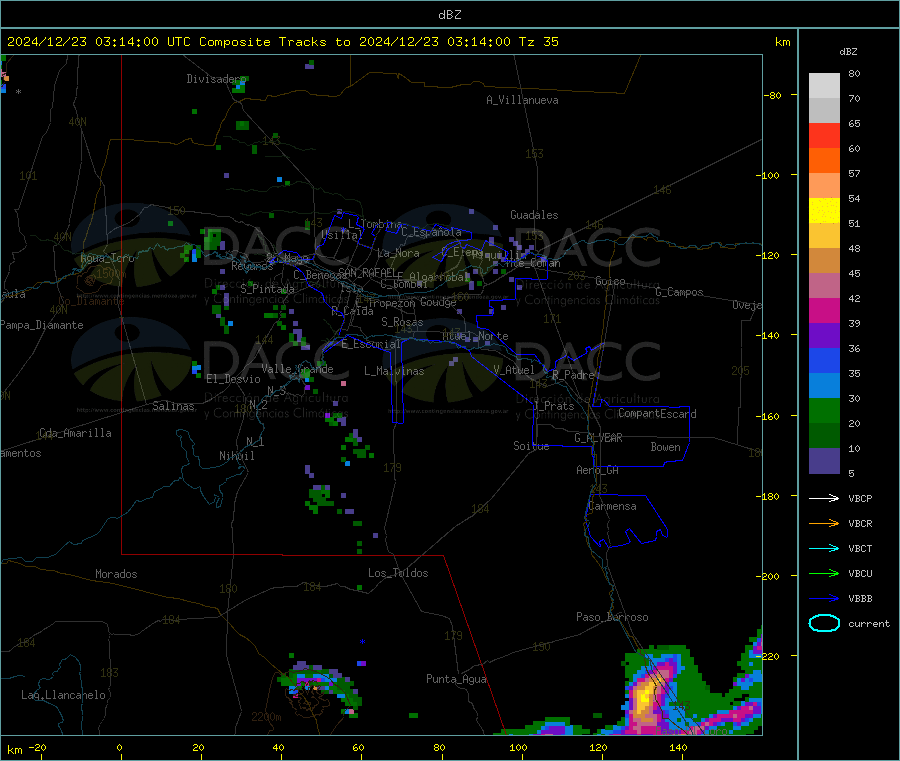
Task: Click the Salinas place label
Action: coord(173,406)
